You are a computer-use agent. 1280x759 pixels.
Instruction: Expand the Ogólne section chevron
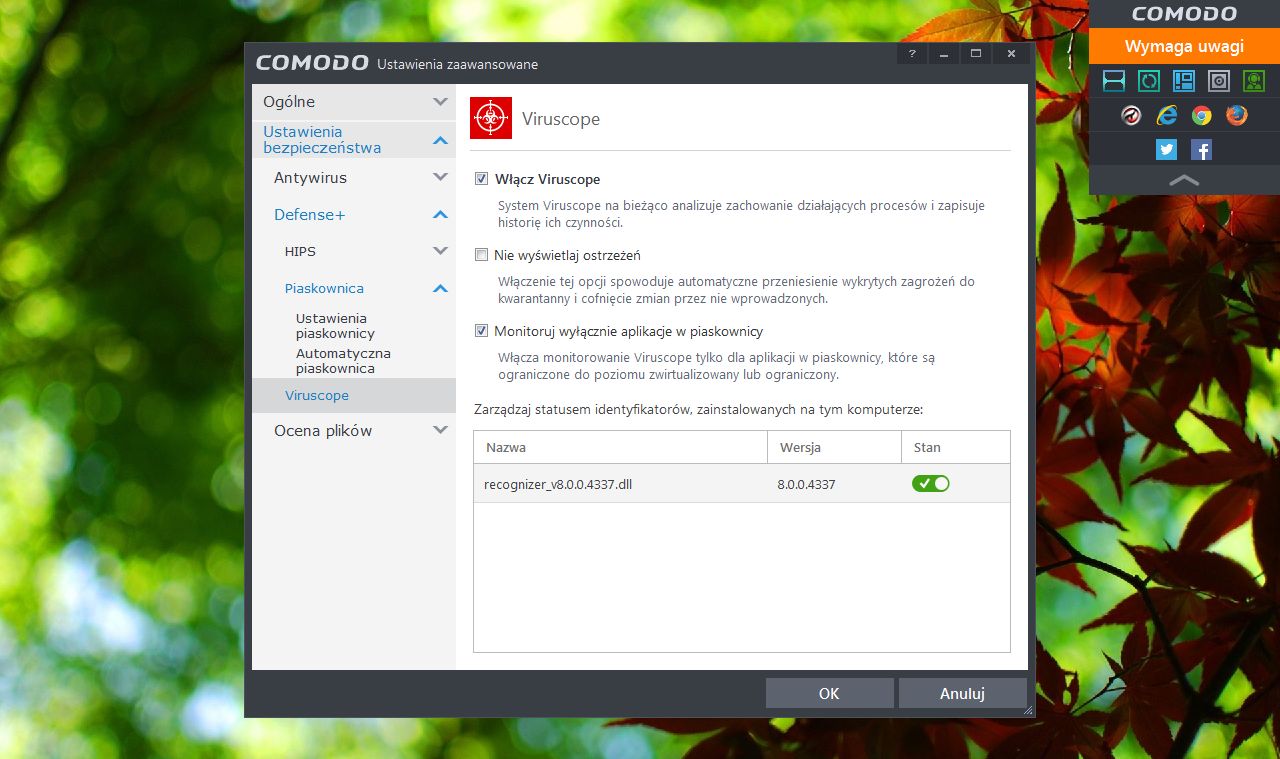click(x=440, y=102)
